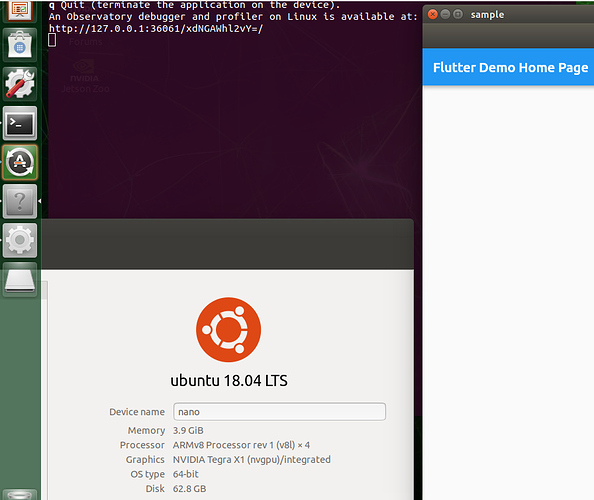Open System Settings gear dock icon
This screenshot has width=594, height=500.
(20, 240)
